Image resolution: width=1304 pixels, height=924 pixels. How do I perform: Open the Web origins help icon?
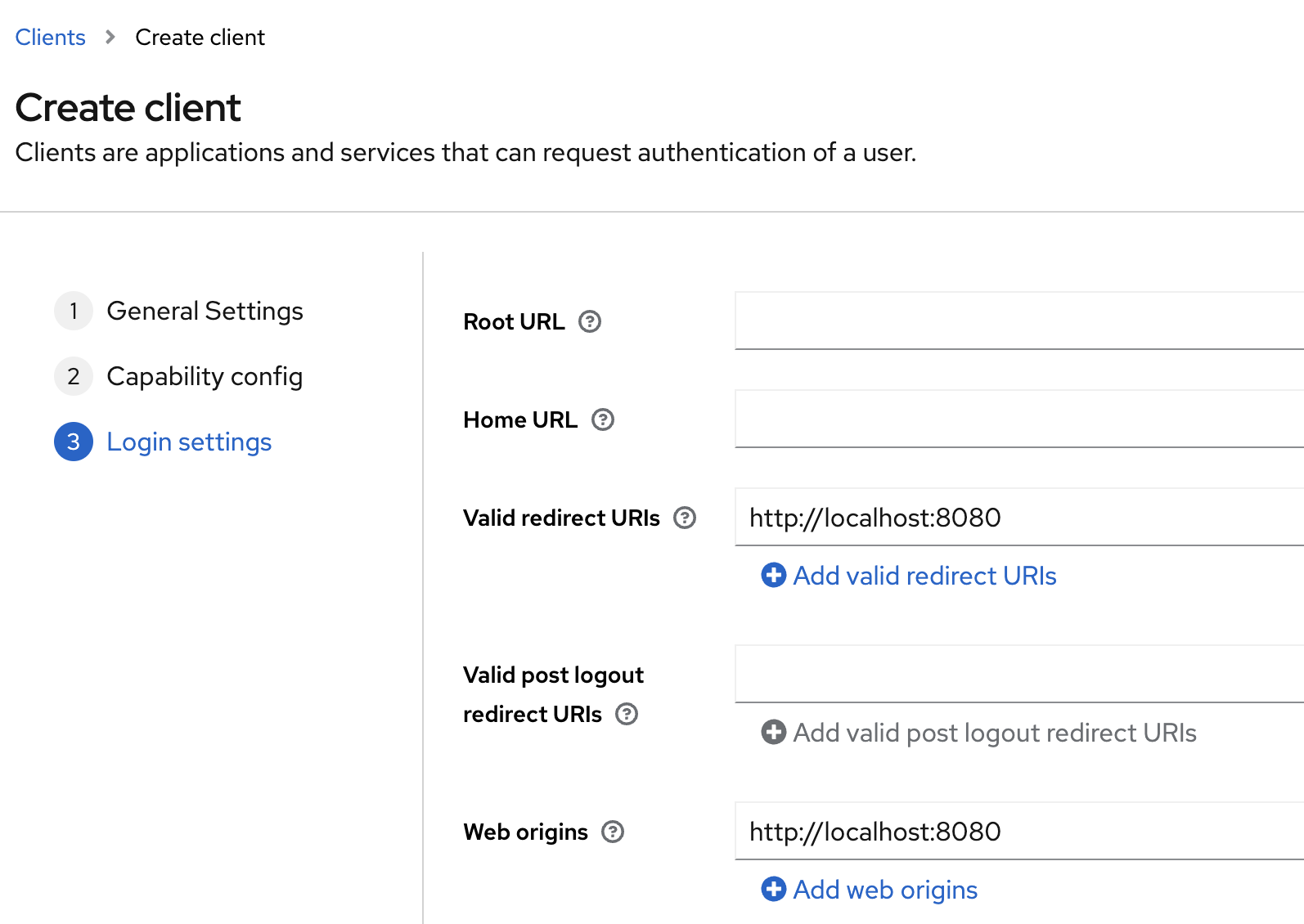[x=613, y=832]
